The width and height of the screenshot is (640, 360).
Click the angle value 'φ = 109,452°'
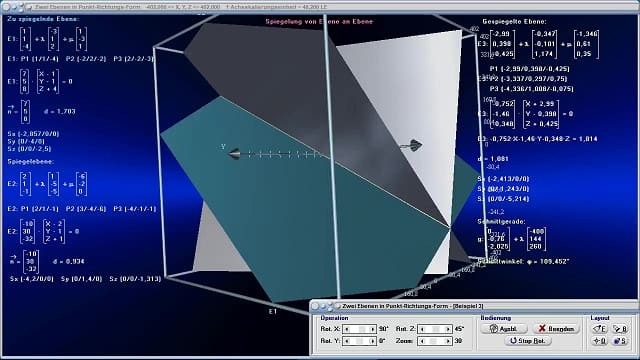pyautogui.click(x=548, y=261)
